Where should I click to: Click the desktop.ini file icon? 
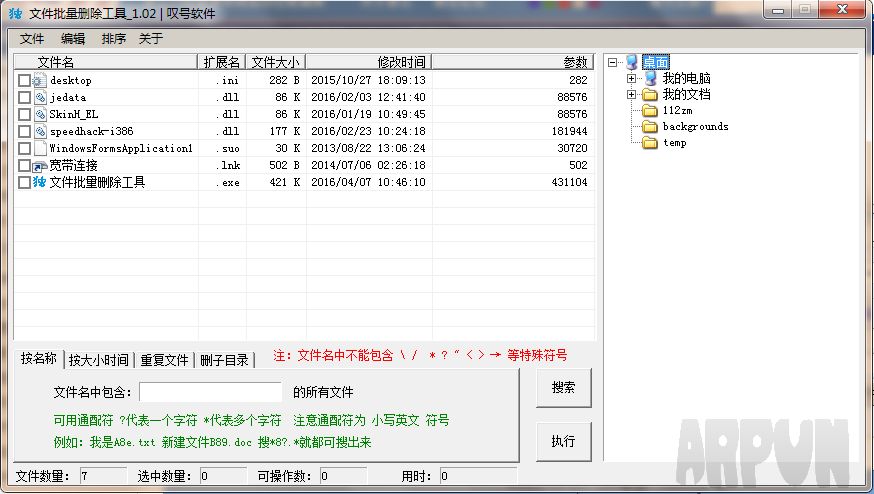pyautogui.click(x=40, y=80)
